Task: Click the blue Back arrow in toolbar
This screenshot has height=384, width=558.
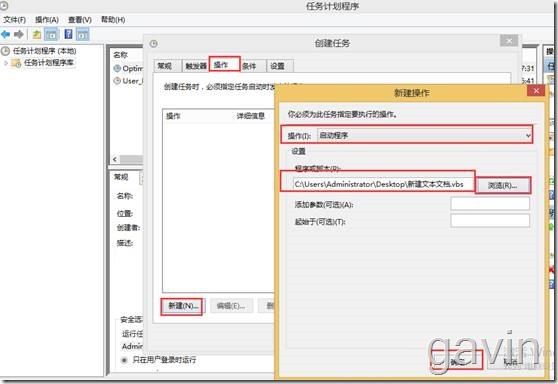Action: click(x=6, y=35)
